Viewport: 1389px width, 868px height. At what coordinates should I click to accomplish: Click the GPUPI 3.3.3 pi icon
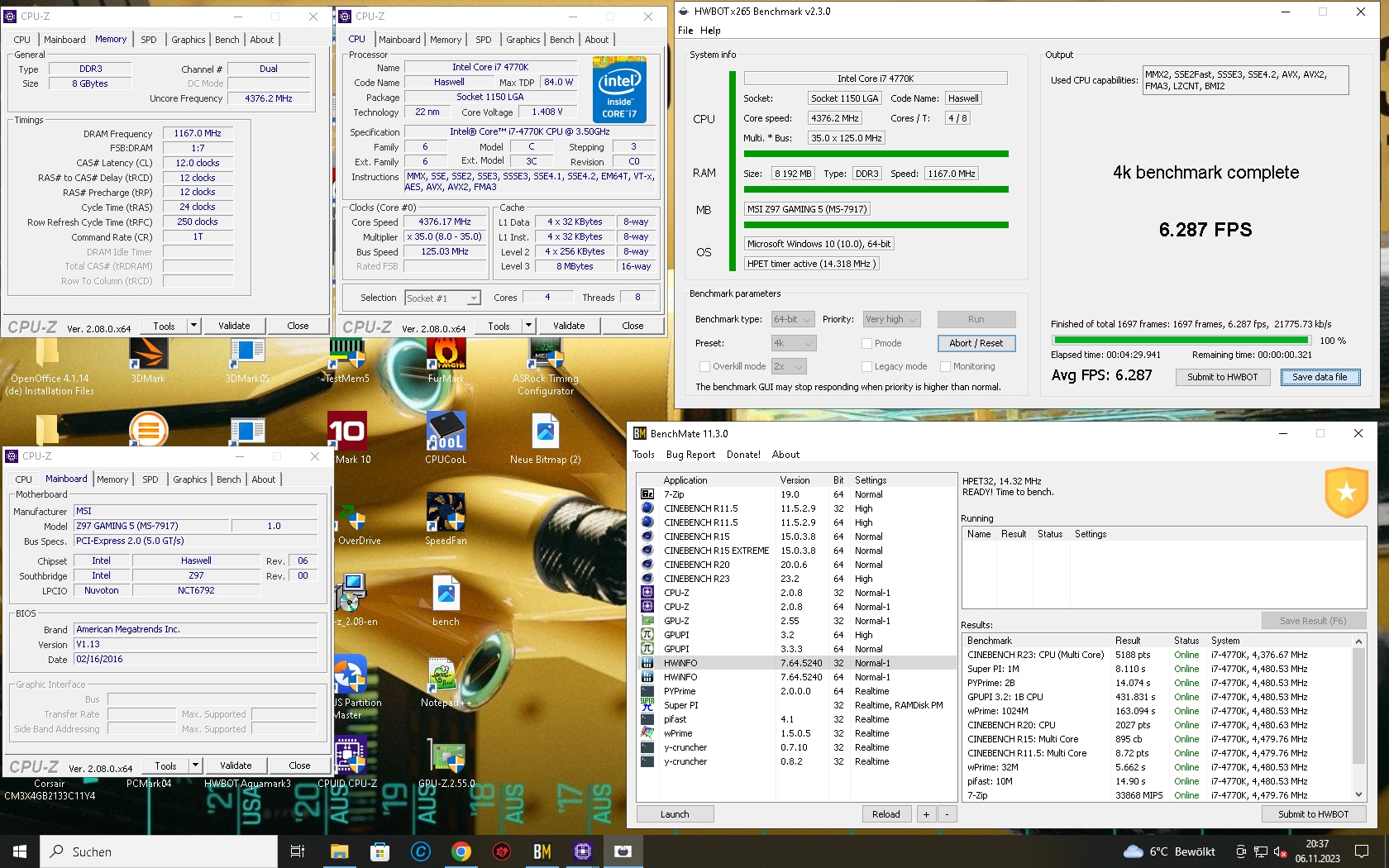[x=647, y=649]
